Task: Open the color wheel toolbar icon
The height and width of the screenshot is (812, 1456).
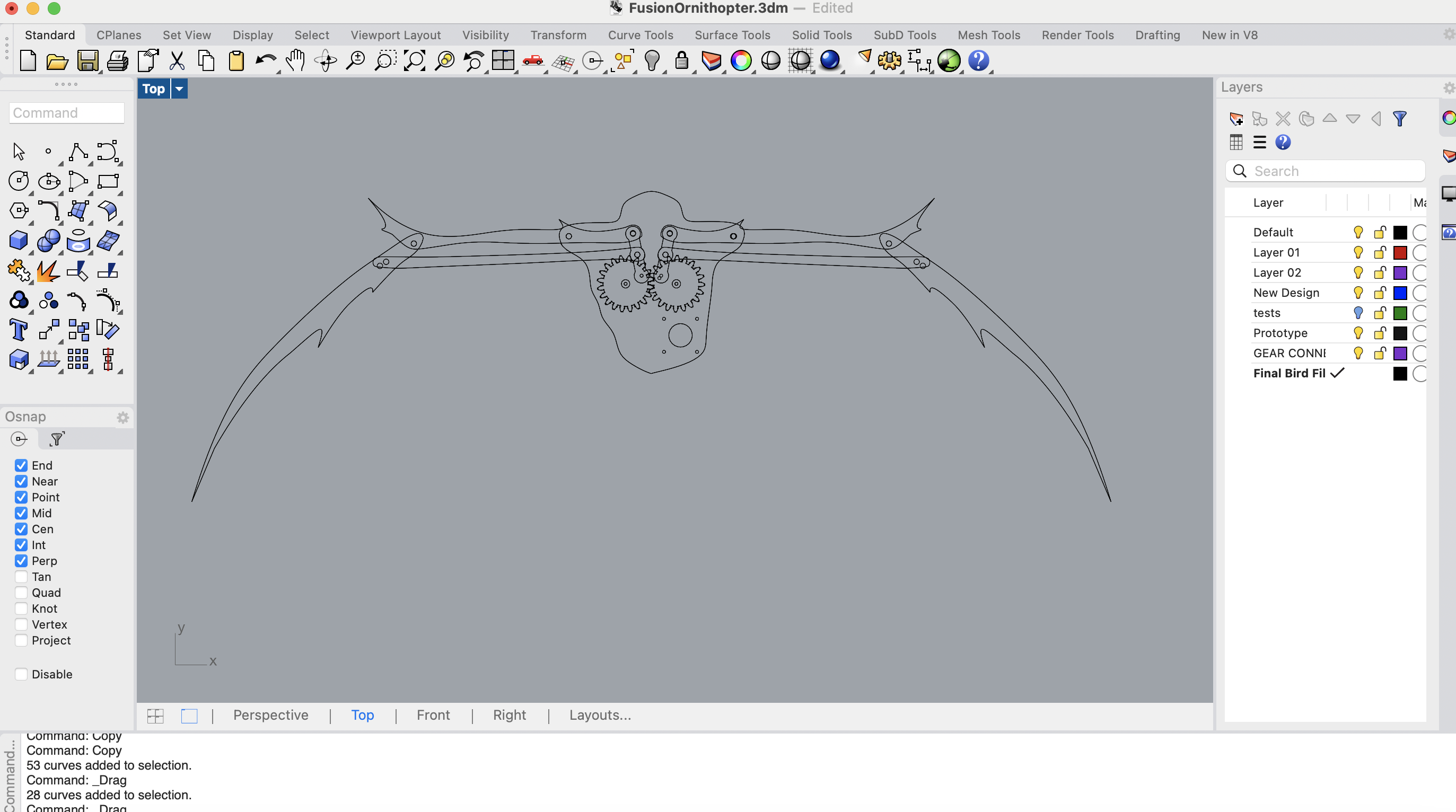Action: (x=741, y=60)
